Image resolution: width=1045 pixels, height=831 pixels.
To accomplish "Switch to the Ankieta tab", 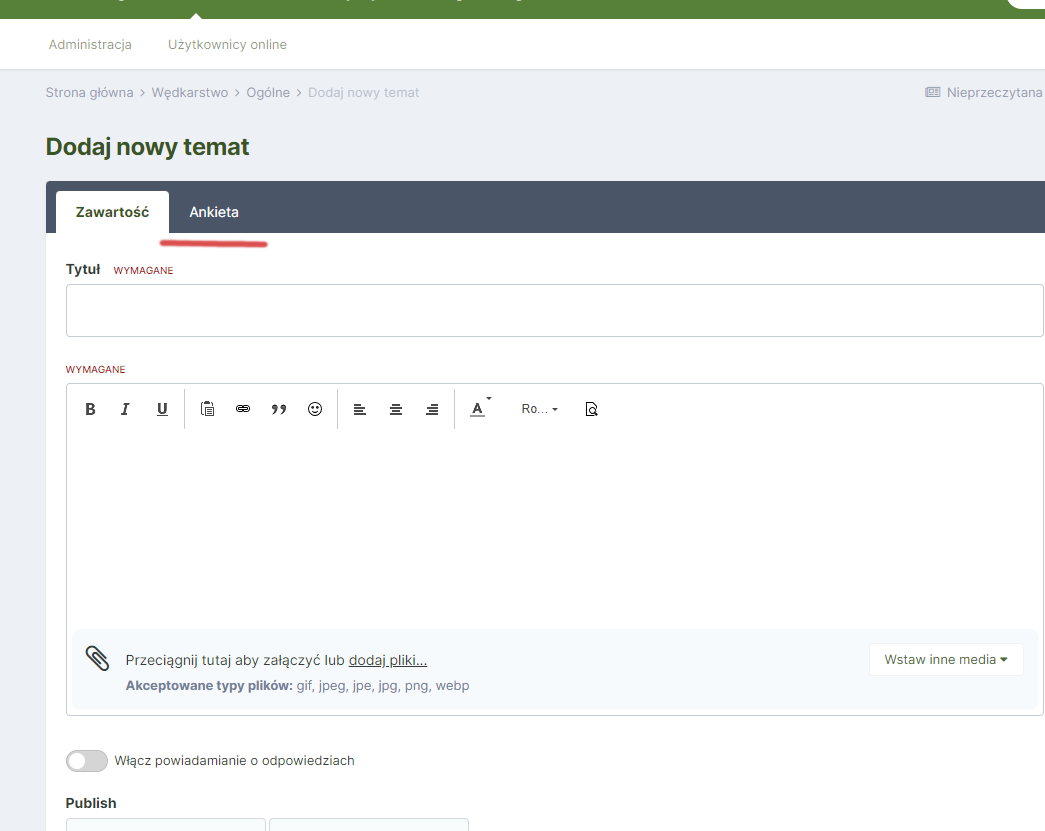I will click(214, 212).
